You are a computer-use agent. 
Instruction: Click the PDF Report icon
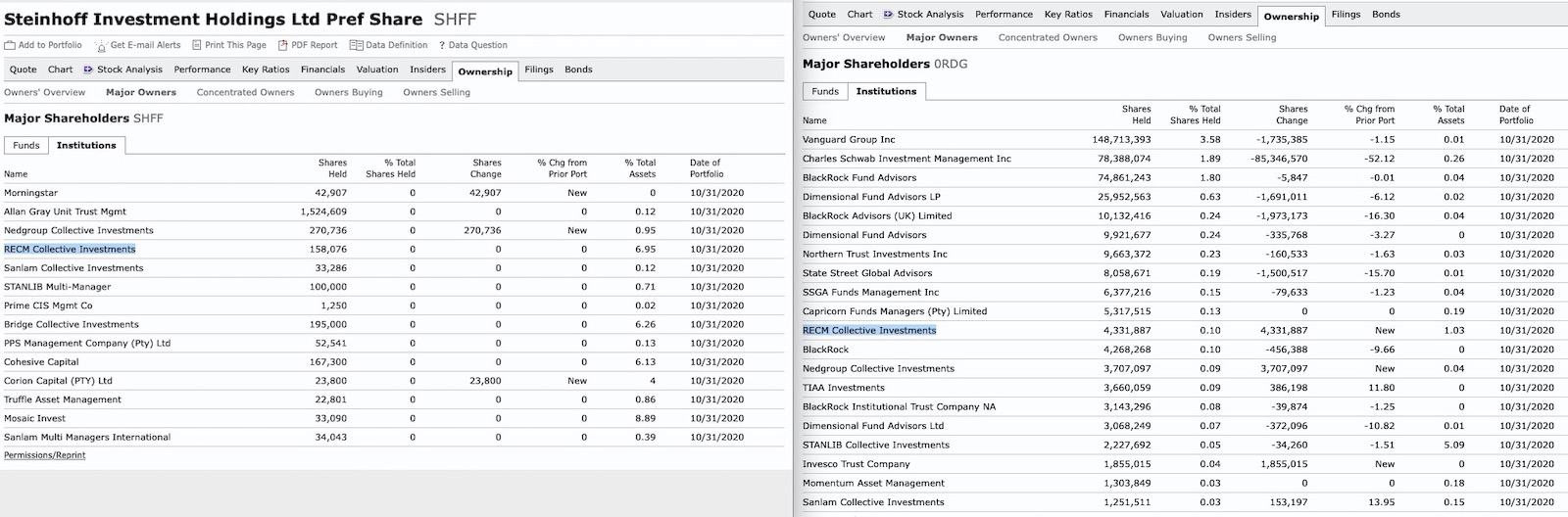click(283, 45)
